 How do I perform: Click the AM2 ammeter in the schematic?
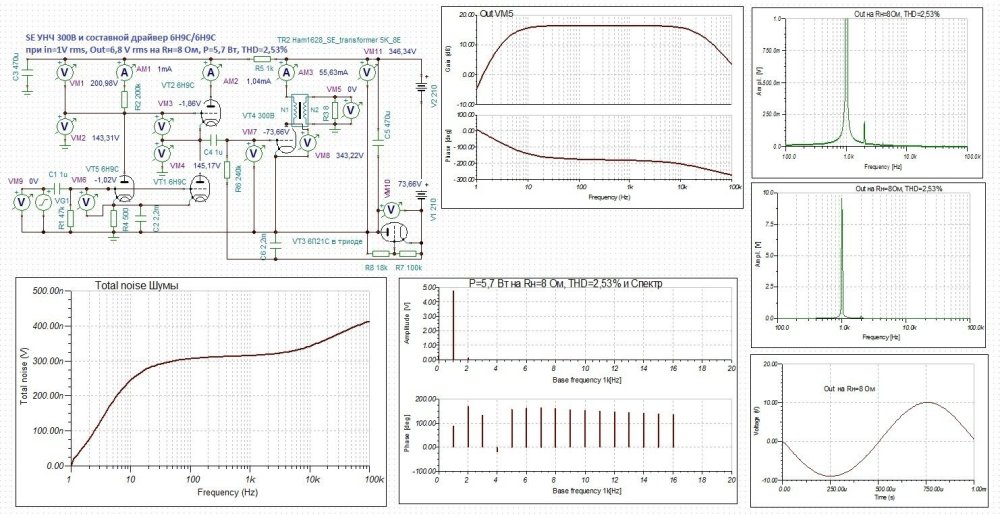(211, 72)
